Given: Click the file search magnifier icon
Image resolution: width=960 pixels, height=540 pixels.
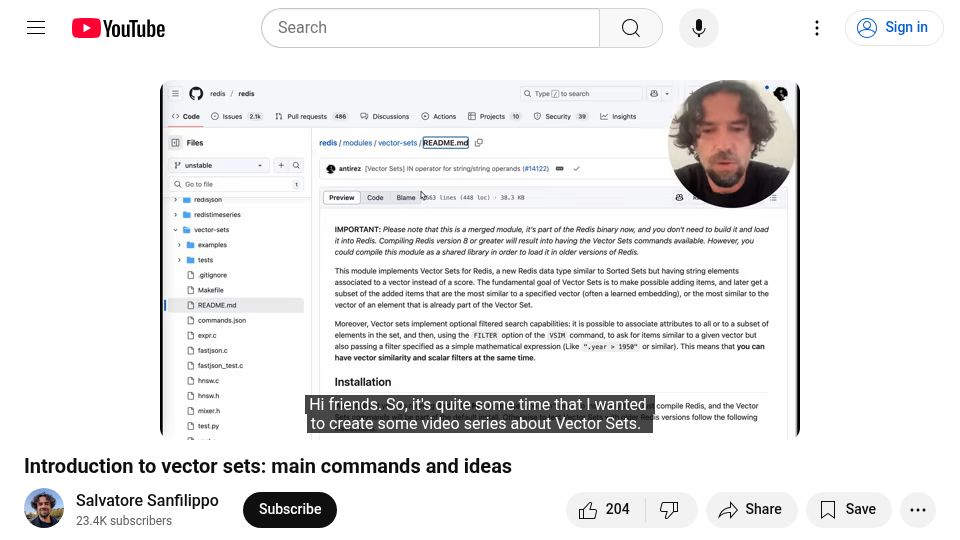Looking at the screenshot, I should pos(296,165).
